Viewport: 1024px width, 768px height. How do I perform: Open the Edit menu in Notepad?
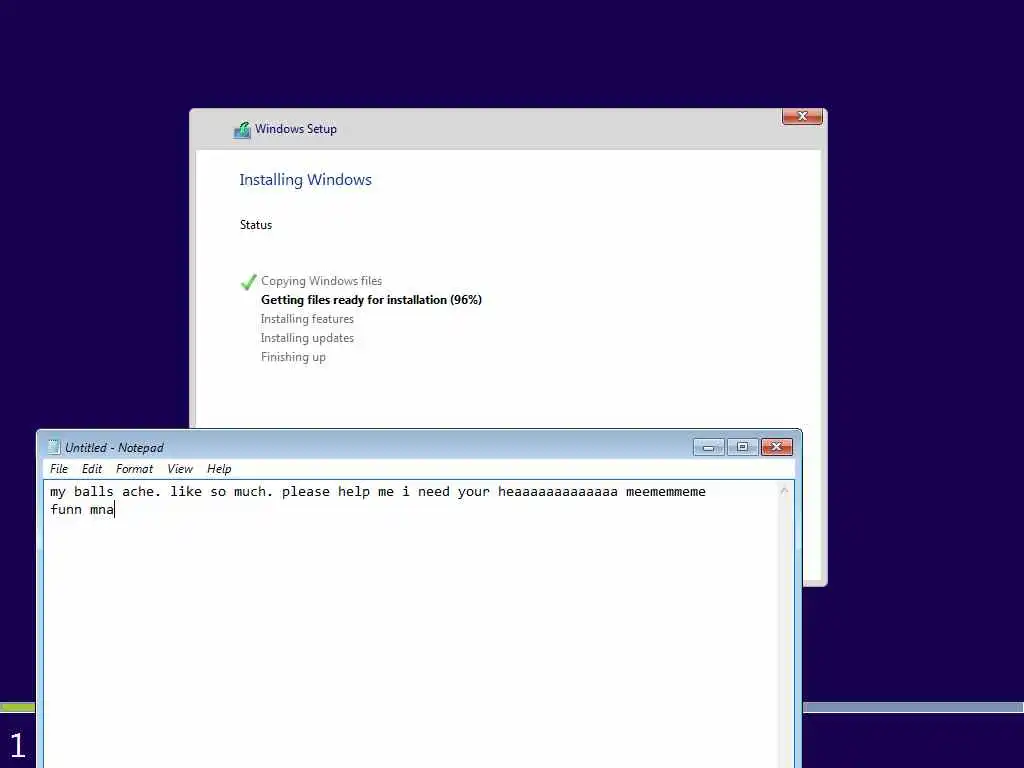(x=91, y=469)
